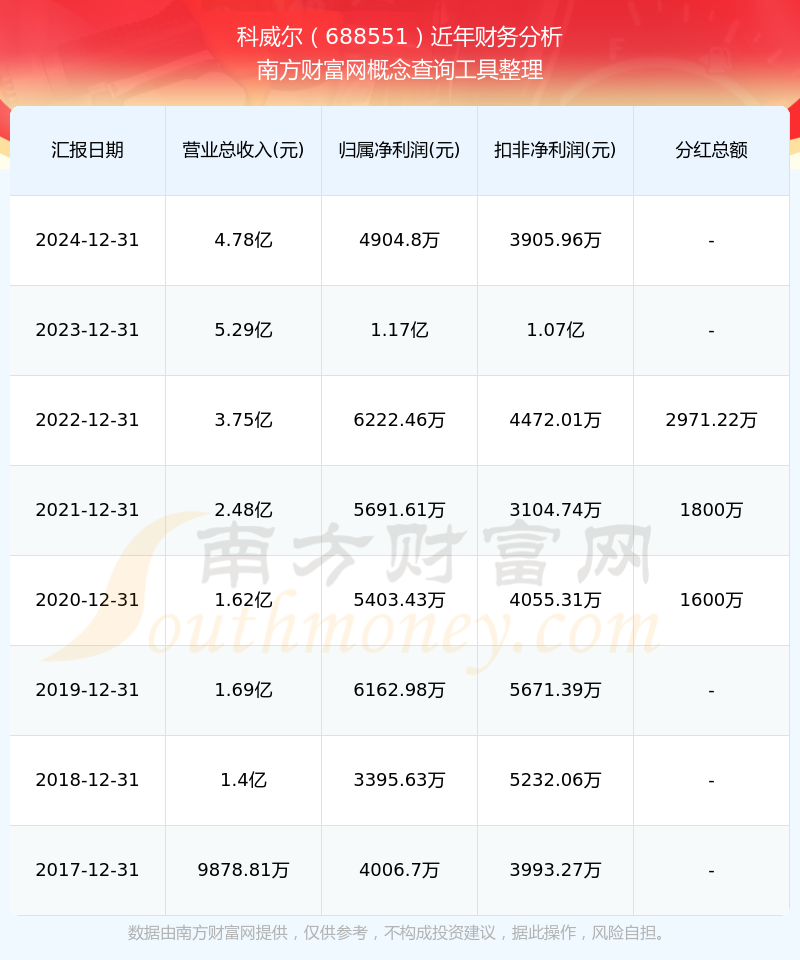Viewport: 800px width, 960px height.
Task: Click the value 5671.39万
Action: point(555,690)
